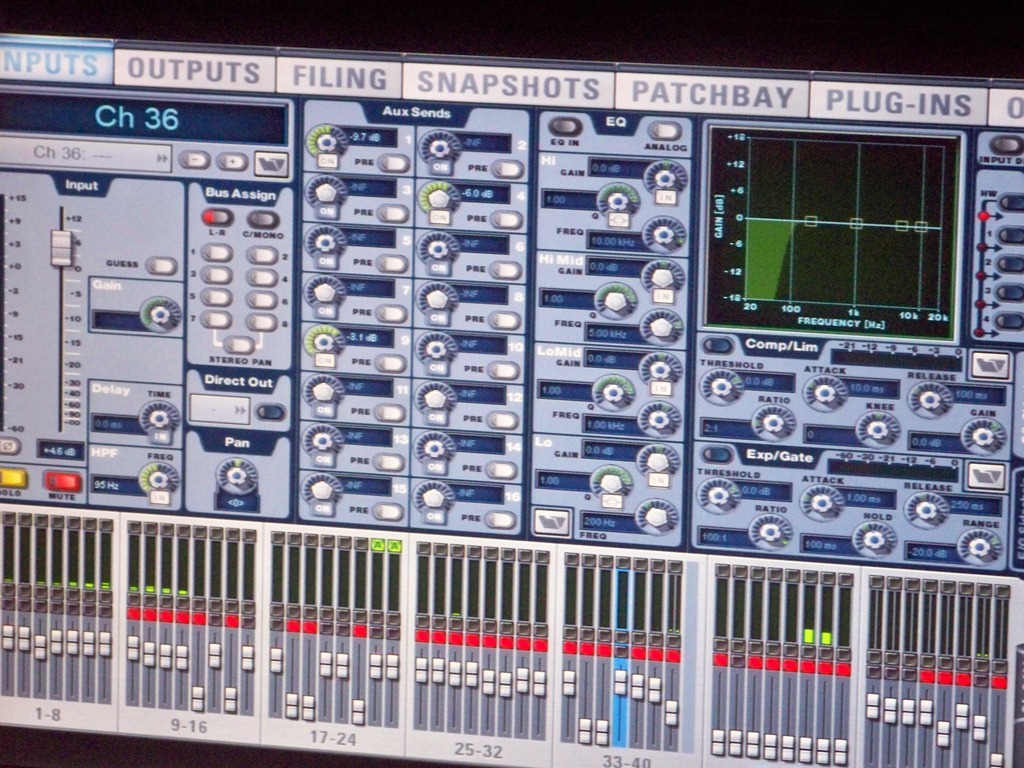Toggle the Hi band shelf shape button
Viewport: 1024px width, 768px height.
pos(616,221)
